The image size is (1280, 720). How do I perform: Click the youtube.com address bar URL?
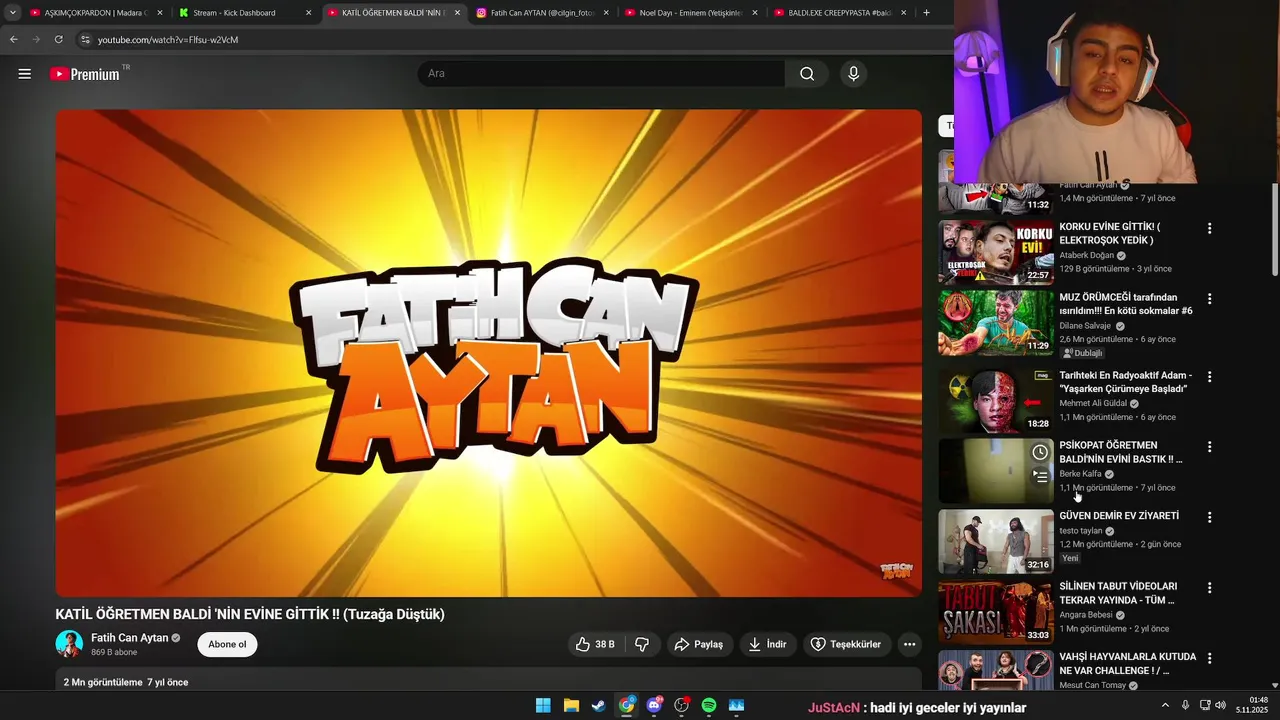[168, 40]
